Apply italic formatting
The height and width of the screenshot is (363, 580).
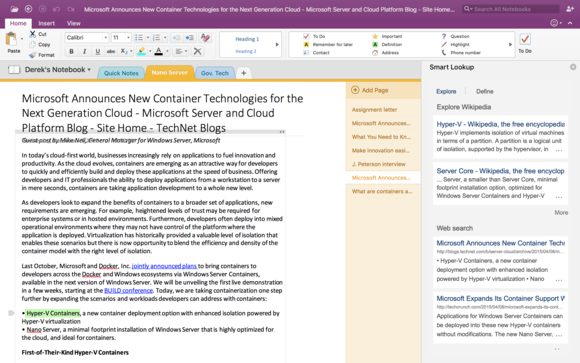[x=84, y=51]
